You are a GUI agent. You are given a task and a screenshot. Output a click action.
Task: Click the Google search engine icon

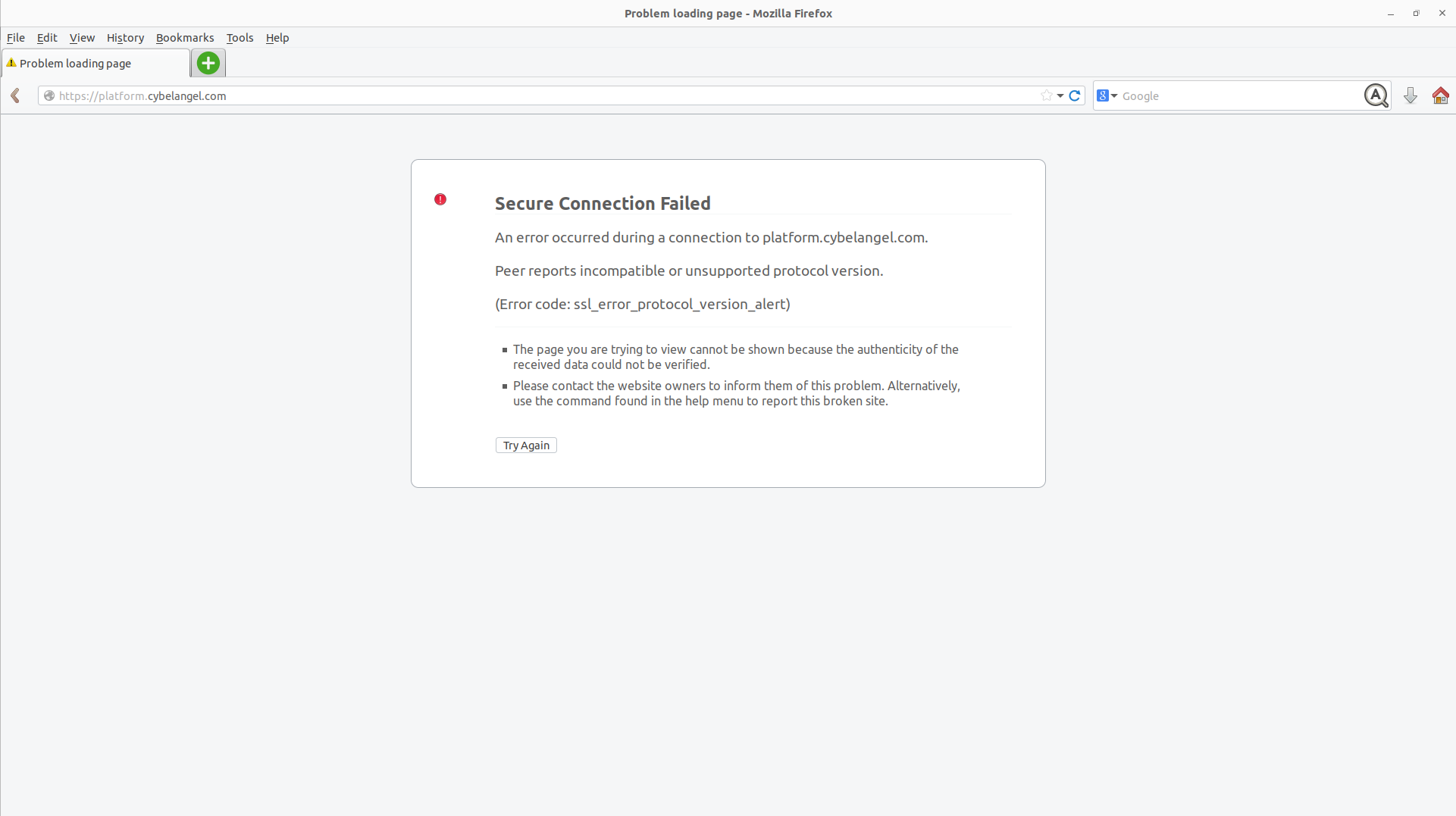(1103, 95)
